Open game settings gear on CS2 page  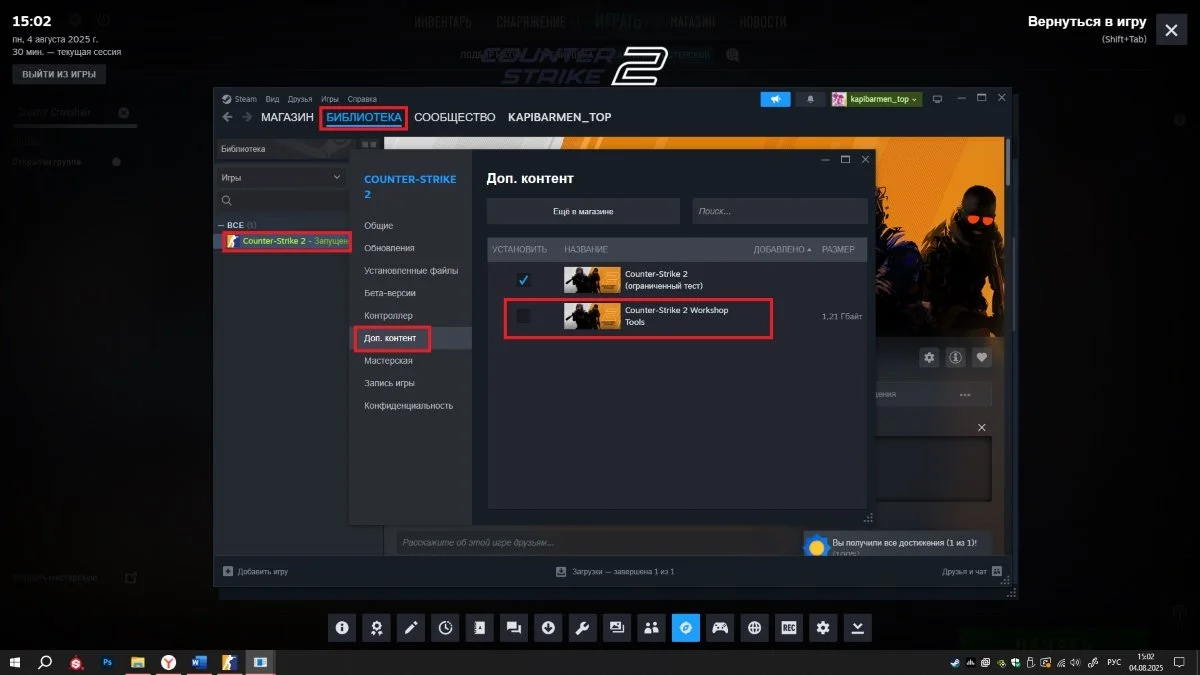coord(930,357)
